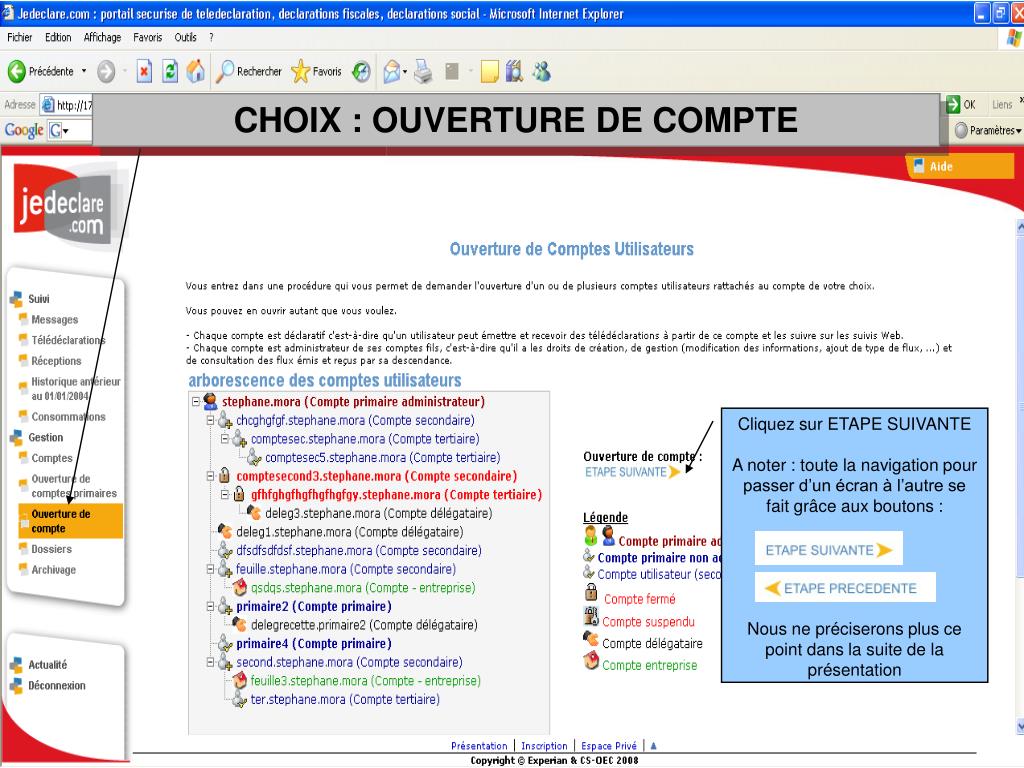Select qsdqs.stephane.mora (Compte - entreprise)

tap(363, 588)
